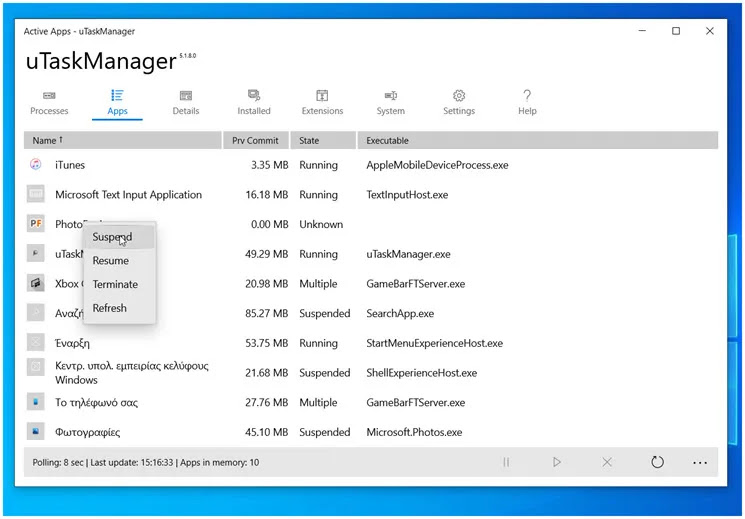Viewport: 745px width, 519px height.
Task: Click the 27.76 MB commit value
Action: 267,403
